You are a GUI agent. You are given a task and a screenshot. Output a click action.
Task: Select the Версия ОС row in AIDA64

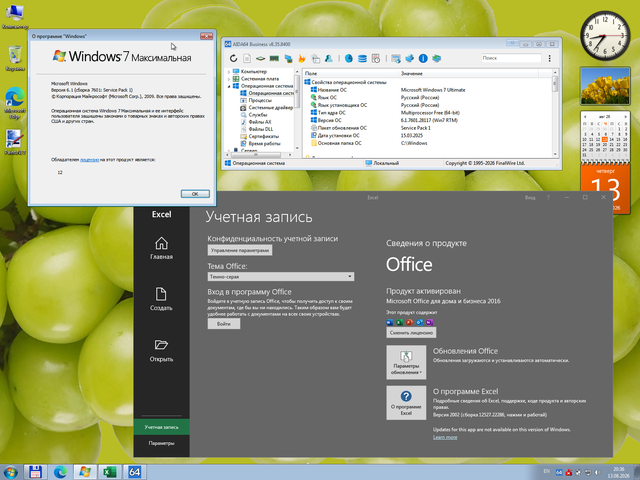click(x=428, y=120)
